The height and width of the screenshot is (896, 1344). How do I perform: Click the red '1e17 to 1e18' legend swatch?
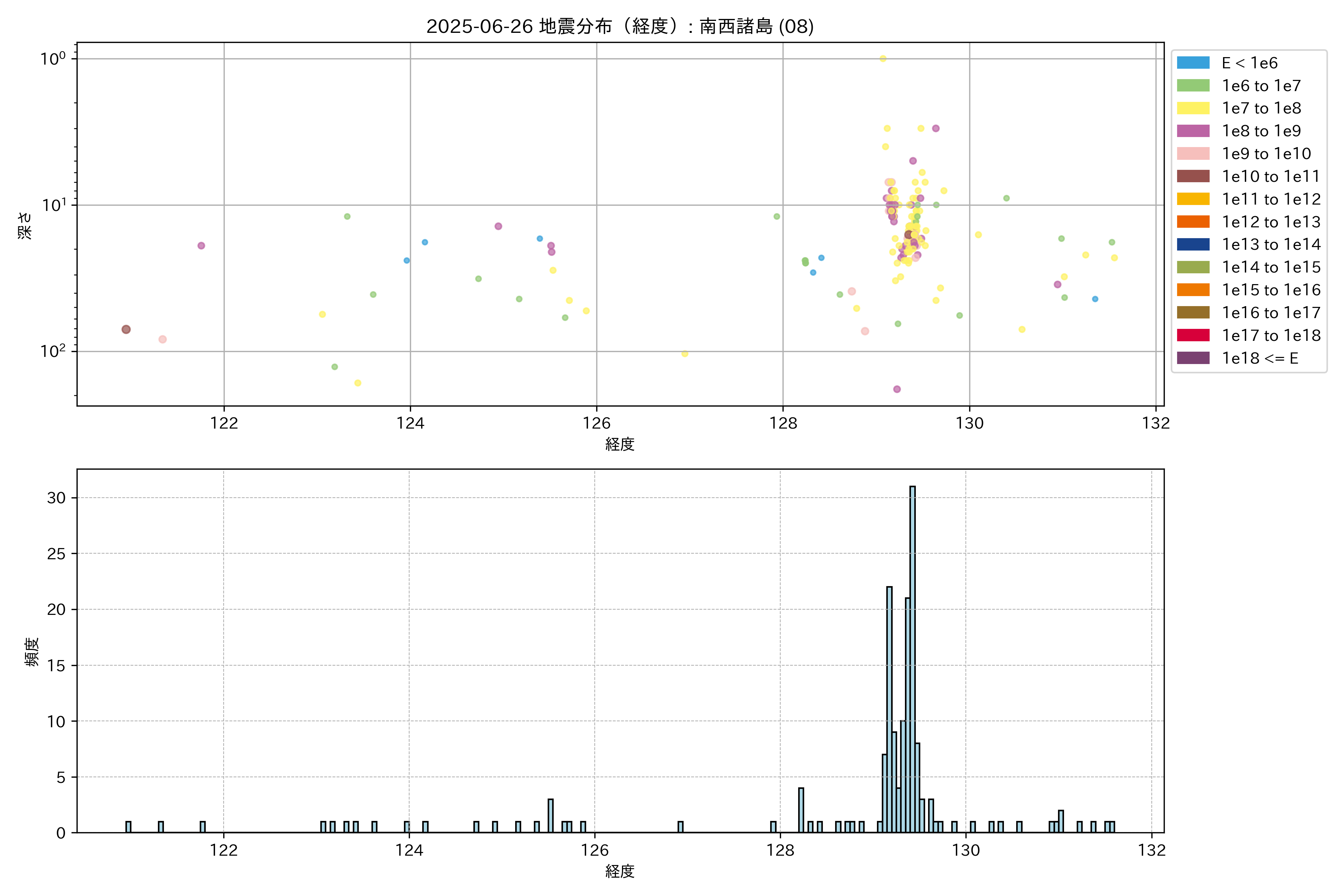point(1193,335)
